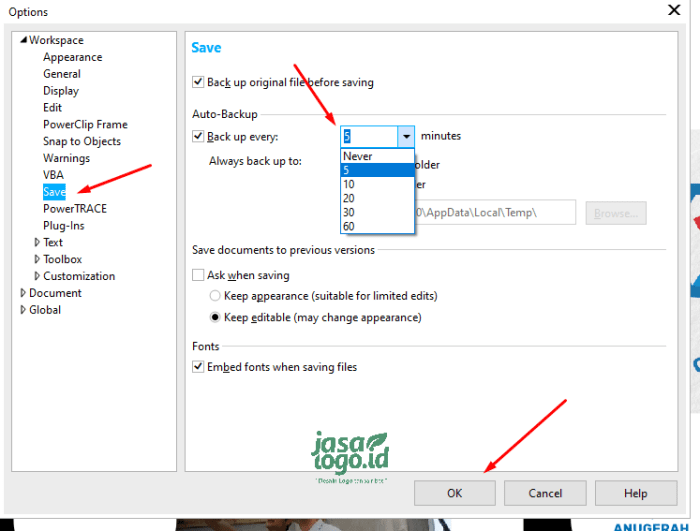Select Keep appearance radio option
Image resolution: width=700 pixels, height=531 pixels.
(215, 297)
